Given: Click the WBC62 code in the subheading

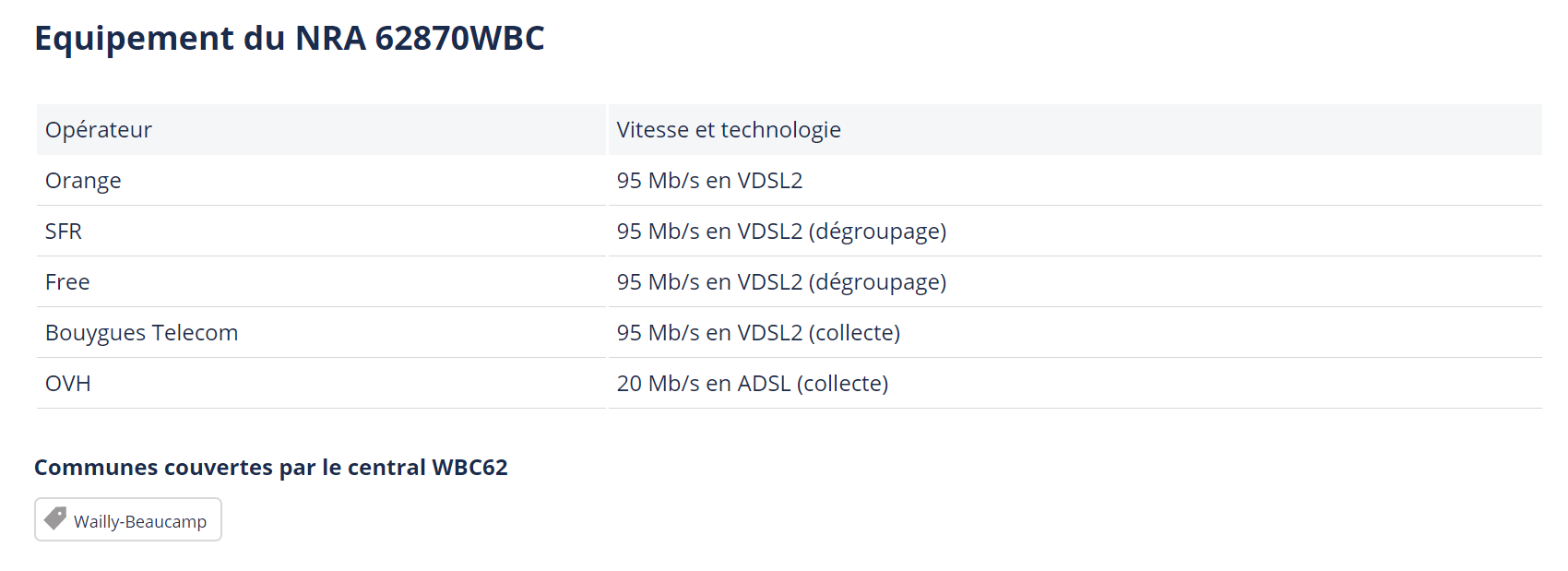Looking at the screenshot, I should click(x=469, y=468).
